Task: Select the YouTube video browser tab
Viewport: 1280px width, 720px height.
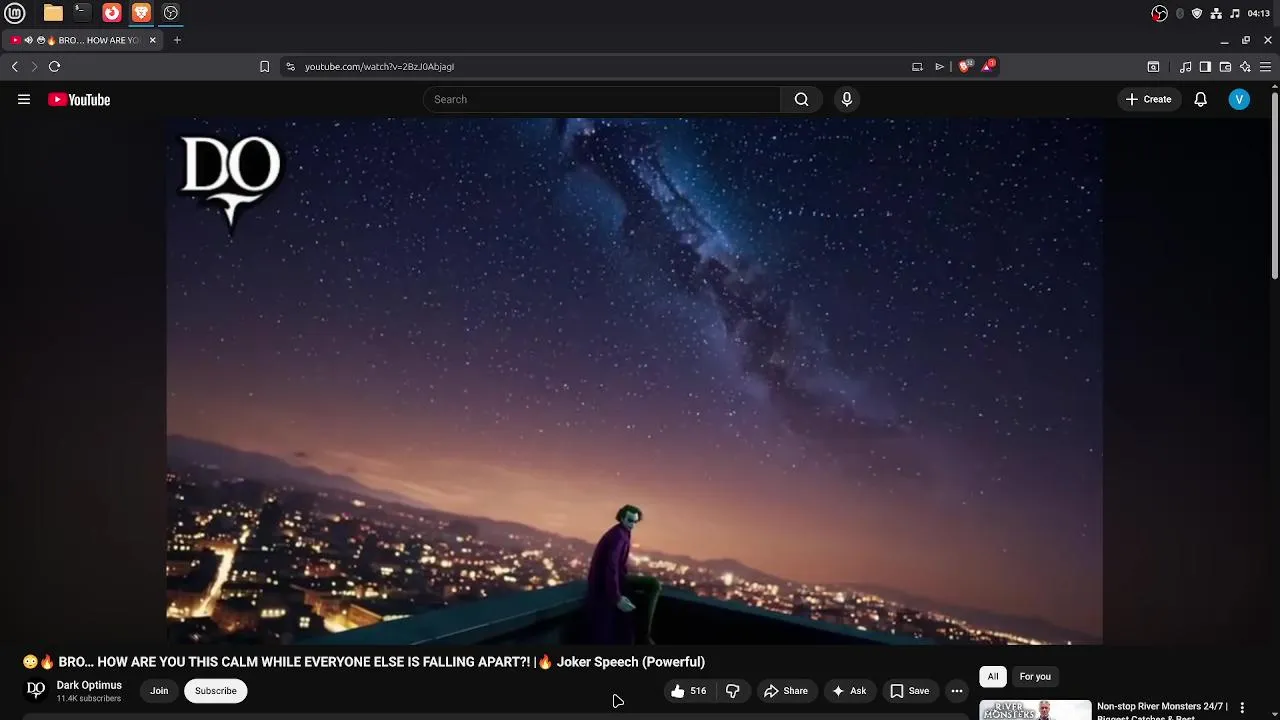Action: (x=84, y=40)
